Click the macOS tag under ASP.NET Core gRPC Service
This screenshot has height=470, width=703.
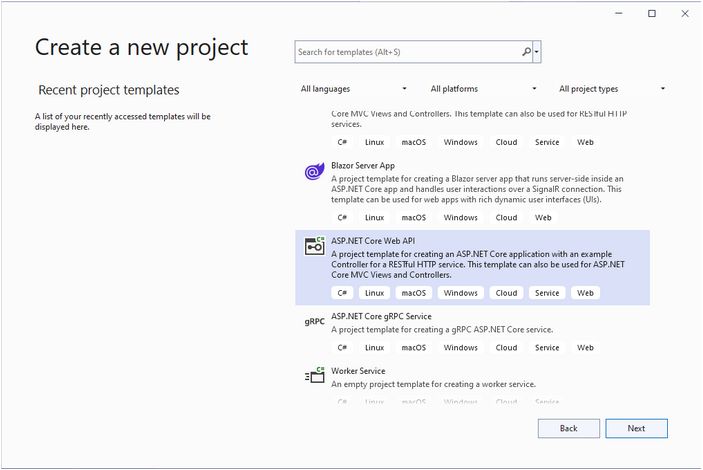pyautogui.click(x=413, y=348)
